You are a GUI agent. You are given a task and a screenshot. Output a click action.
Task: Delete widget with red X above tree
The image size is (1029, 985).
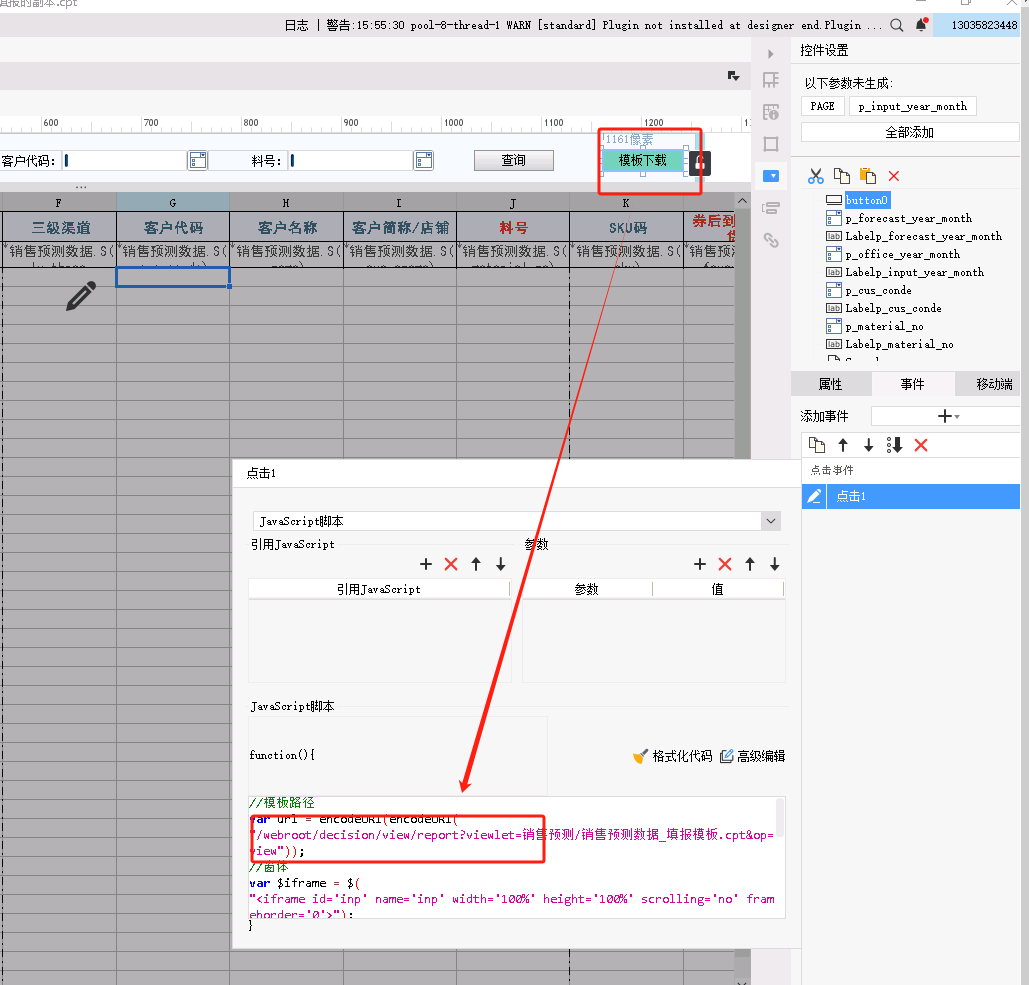pos(894,176)
